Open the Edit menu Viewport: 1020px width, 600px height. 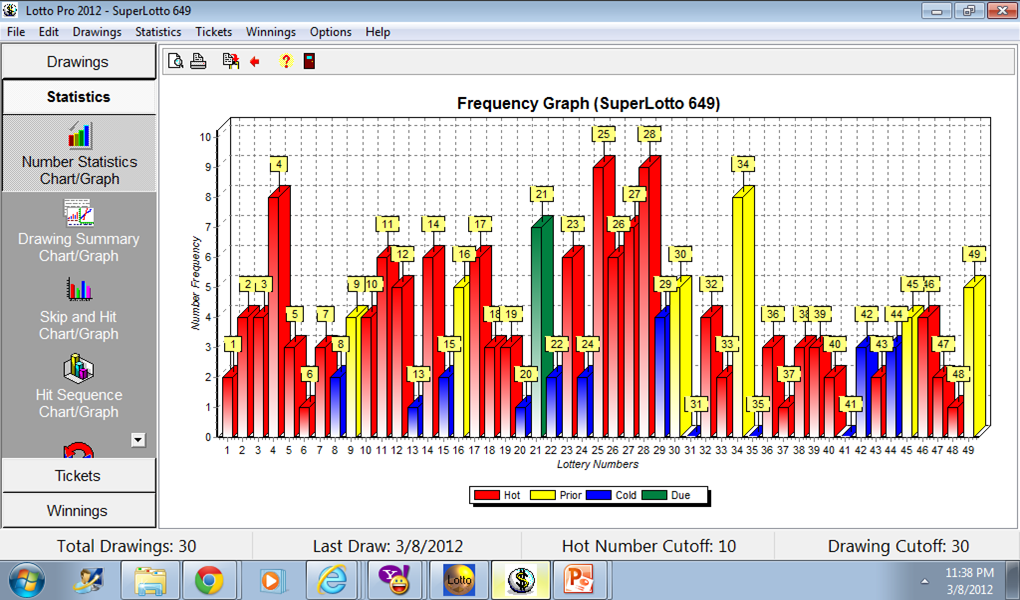pyautogui.click(x=49, y=32)
